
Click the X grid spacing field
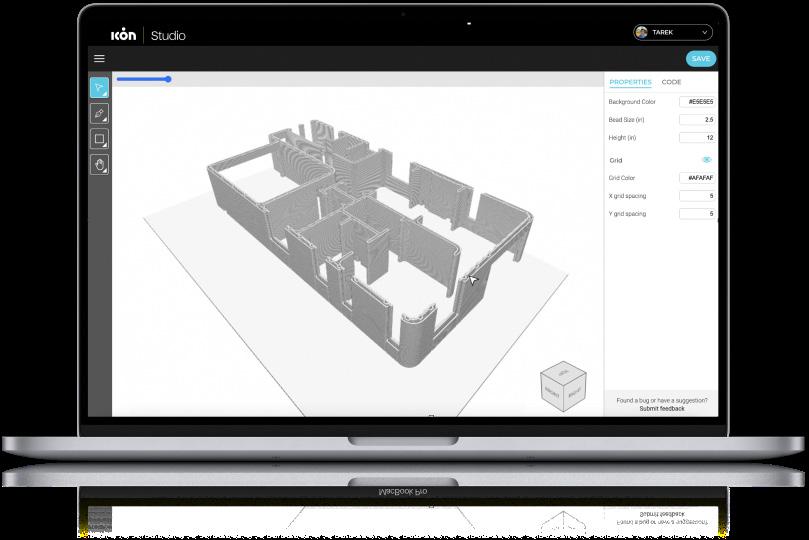[x=697, y=196]
